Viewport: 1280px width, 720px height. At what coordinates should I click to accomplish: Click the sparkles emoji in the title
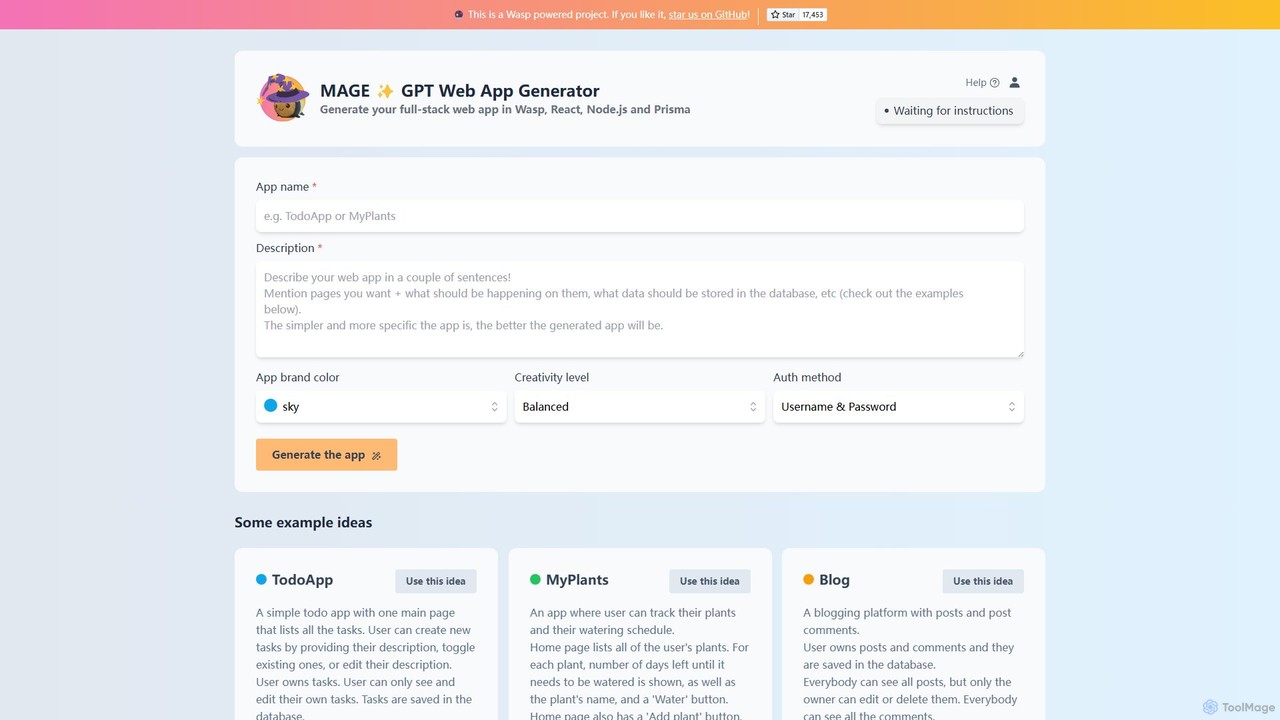click(385, 91)
